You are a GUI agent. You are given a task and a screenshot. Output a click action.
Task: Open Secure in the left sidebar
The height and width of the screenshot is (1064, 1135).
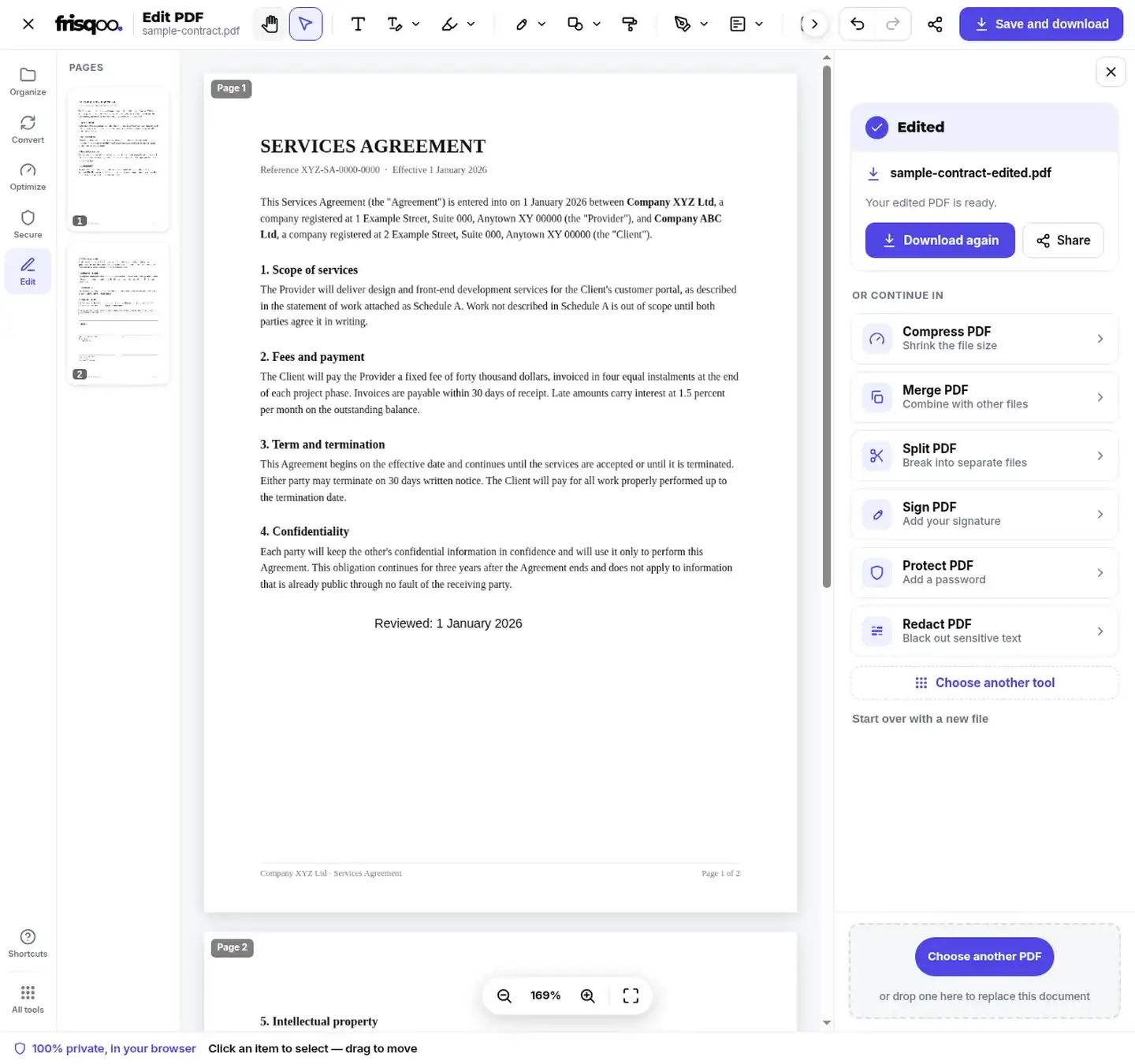[x=28, y=224]
